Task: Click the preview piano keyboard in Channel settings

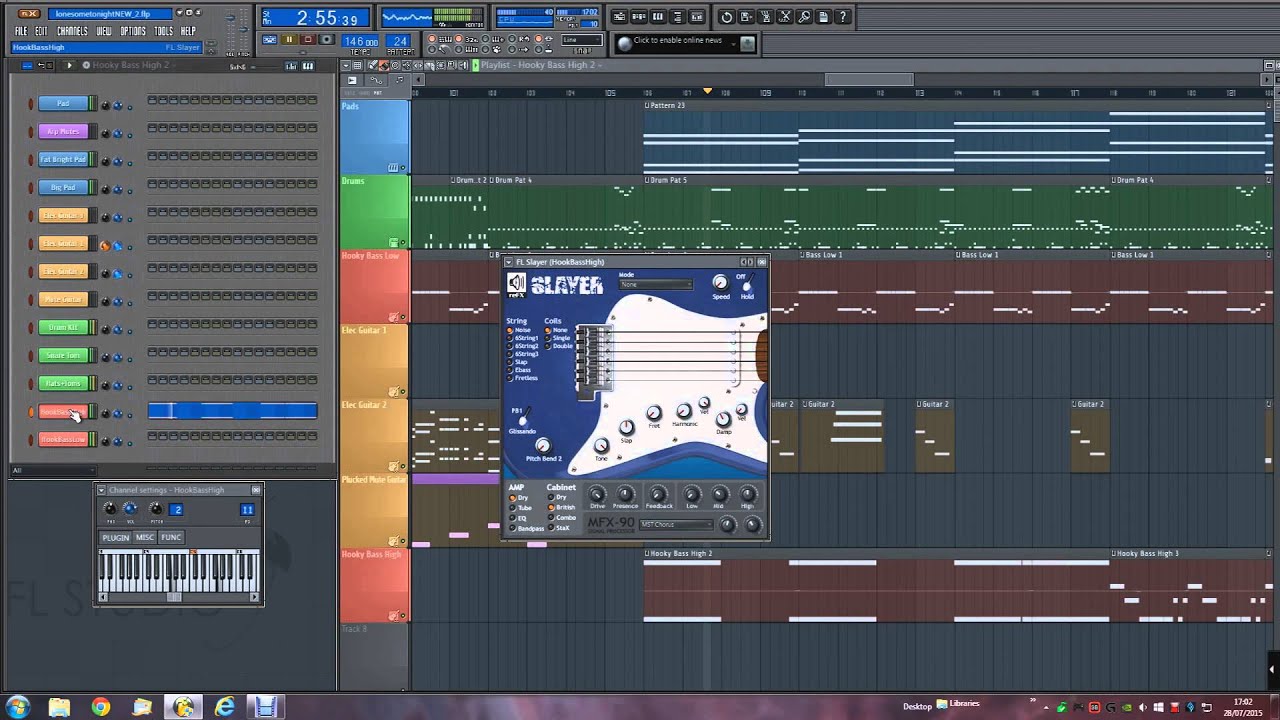Action: [179, 572]
